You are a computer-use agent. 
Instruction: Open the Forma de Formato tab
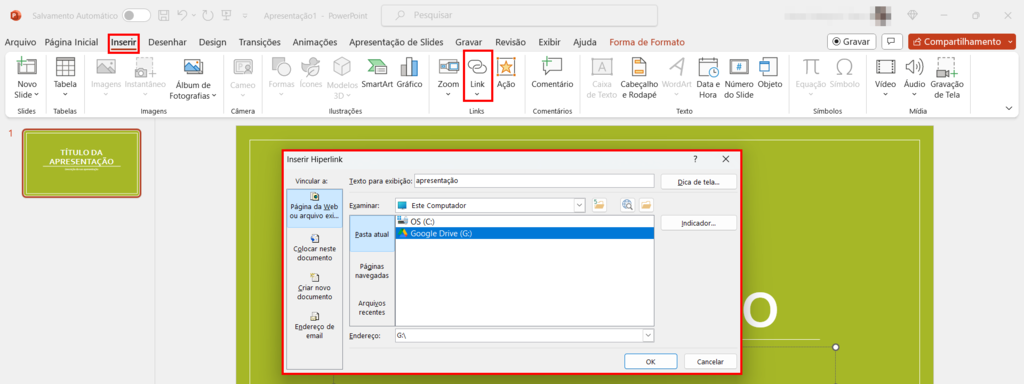647,42
